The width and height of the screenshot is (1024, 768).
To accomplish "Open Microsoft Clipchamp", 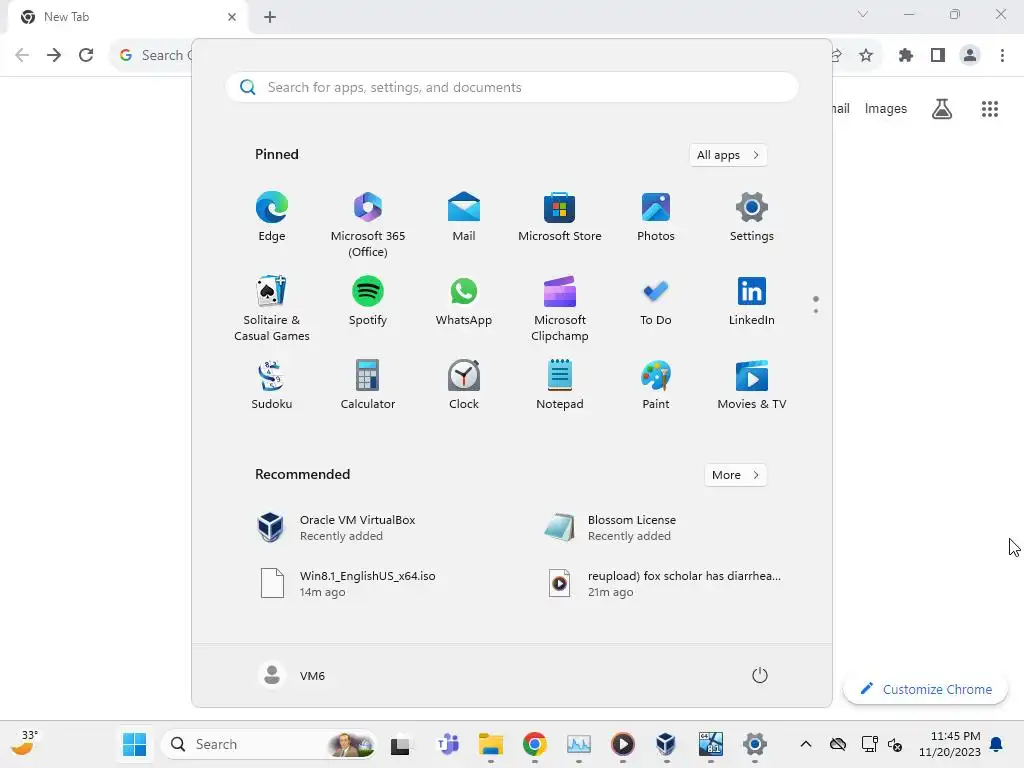I will pyautogui.click(x=560, y=308).
